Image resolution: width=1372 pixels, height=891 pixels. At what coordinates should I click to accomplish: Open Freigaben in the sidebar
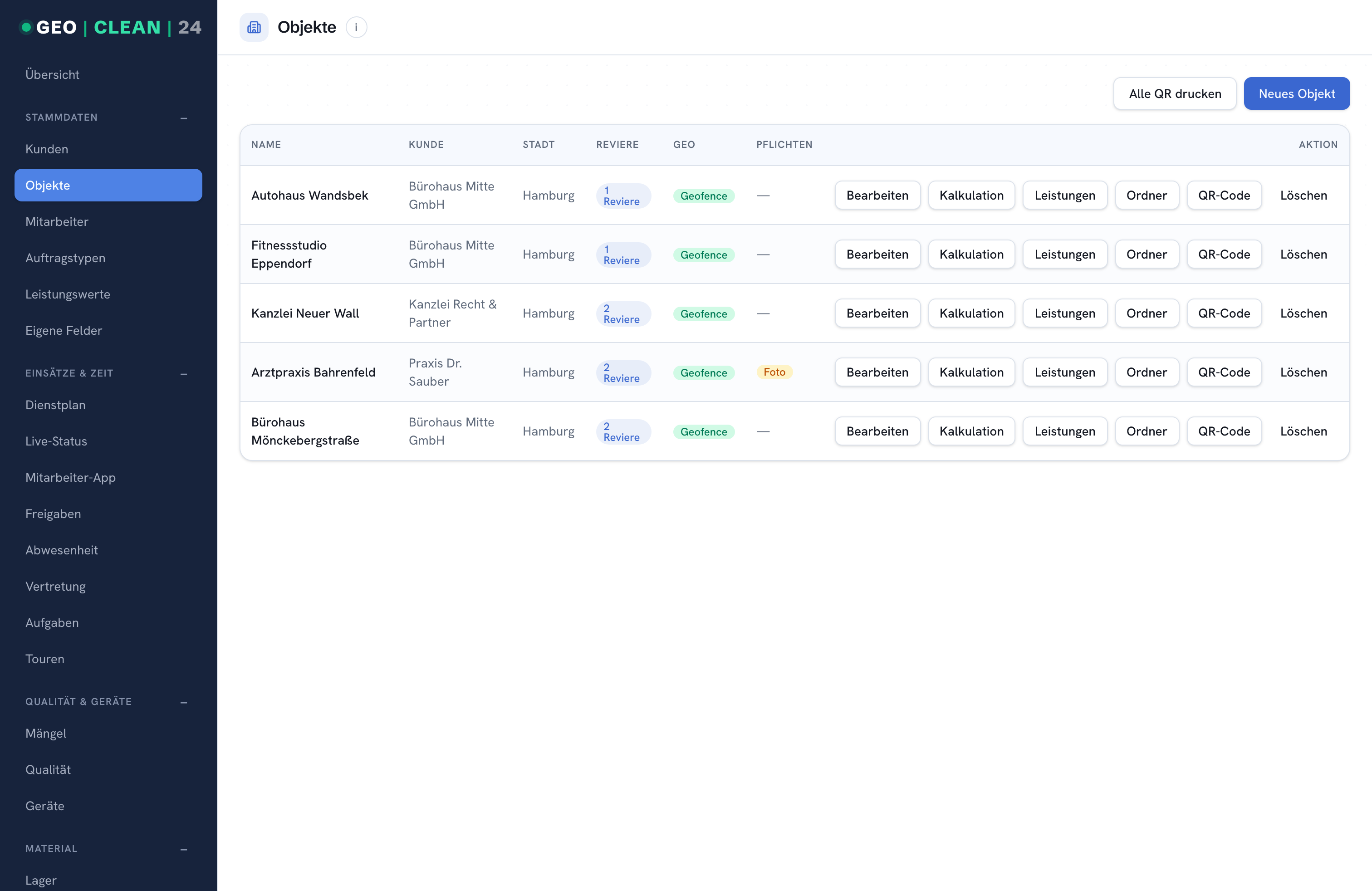point(108,514)
